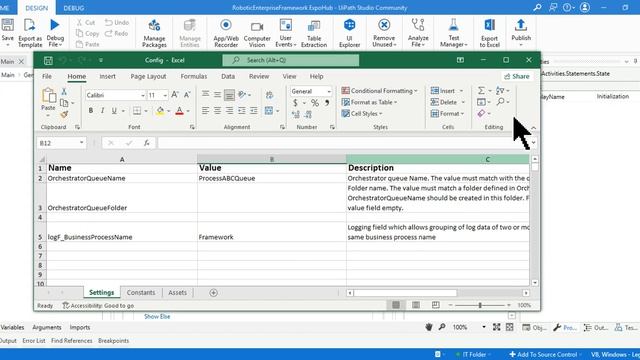
Task: Apply percent style number format
Action: (x=315, y=103)
